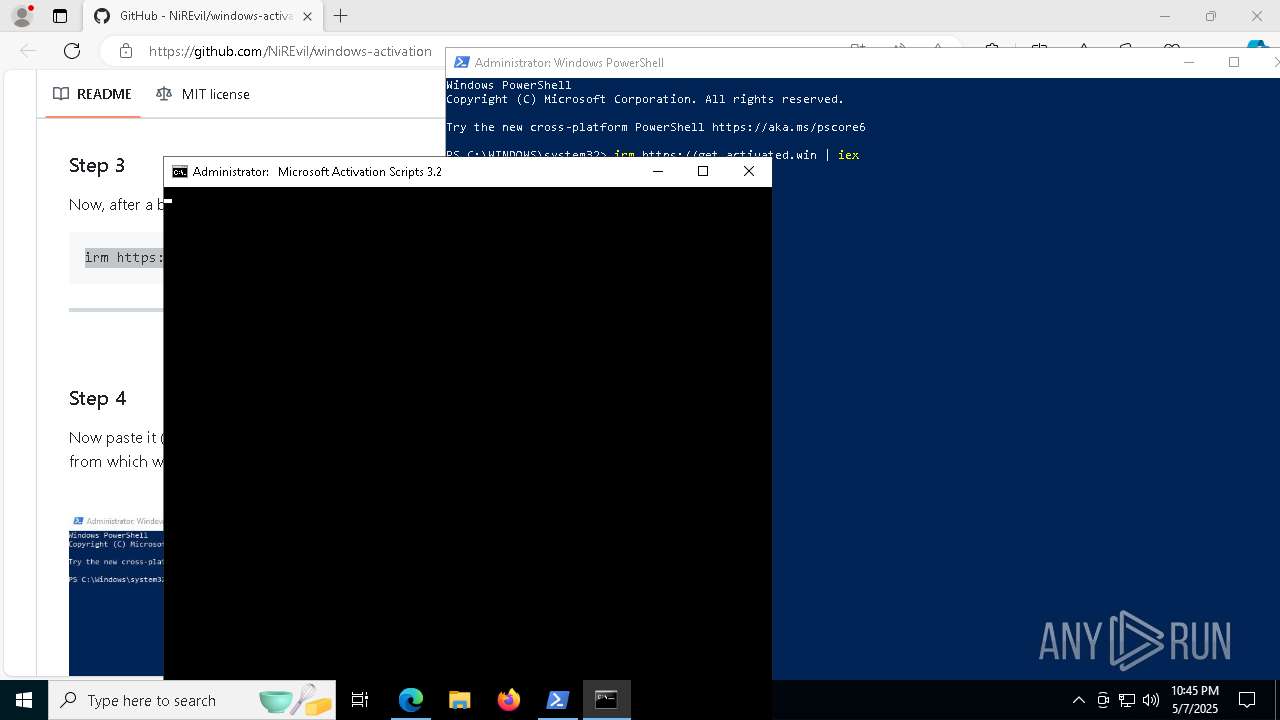Click the taskbar search box
1280x720 pixels.
click(x=193, y=700)
